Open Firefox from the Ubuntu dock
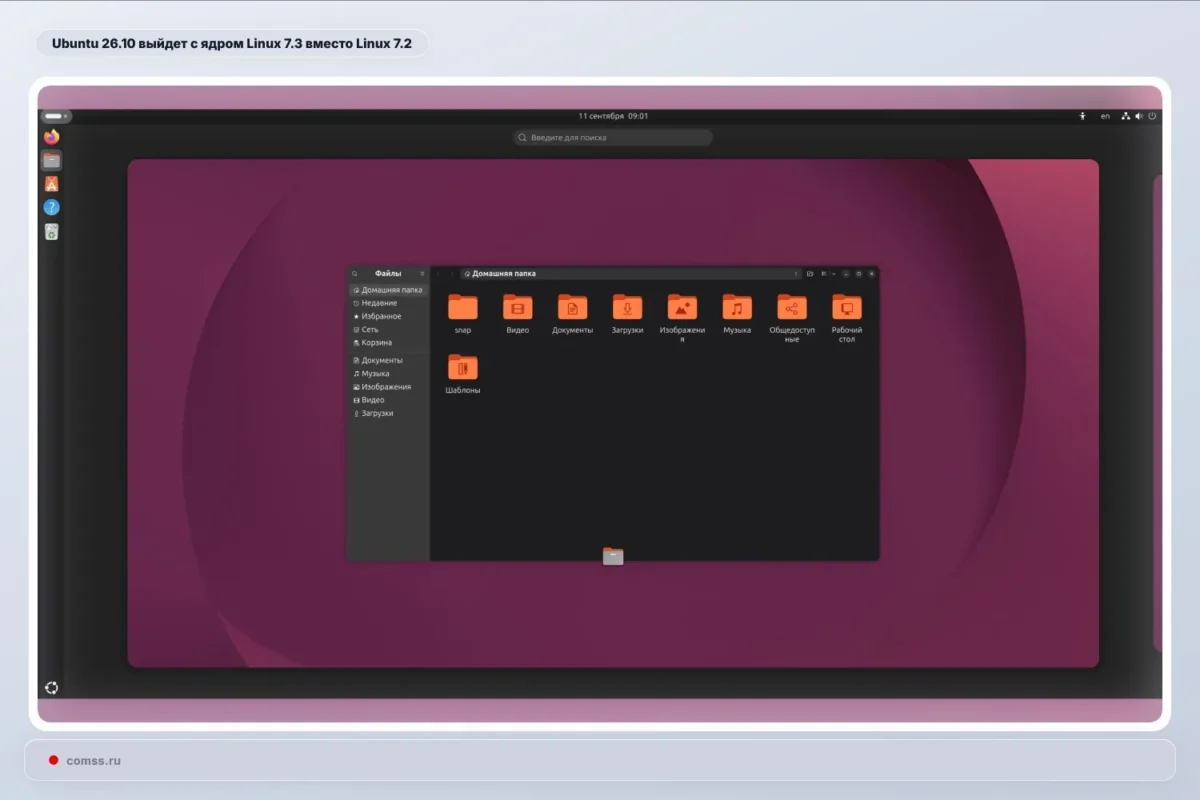 51,137
